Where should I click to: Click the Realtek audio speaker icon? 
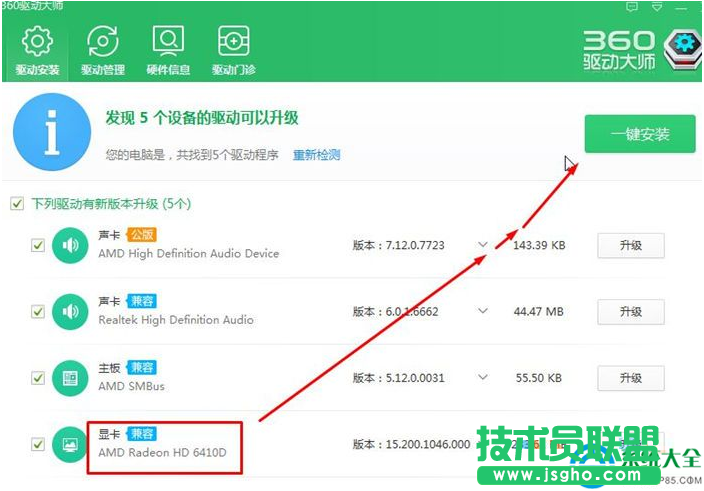(70, 312)
